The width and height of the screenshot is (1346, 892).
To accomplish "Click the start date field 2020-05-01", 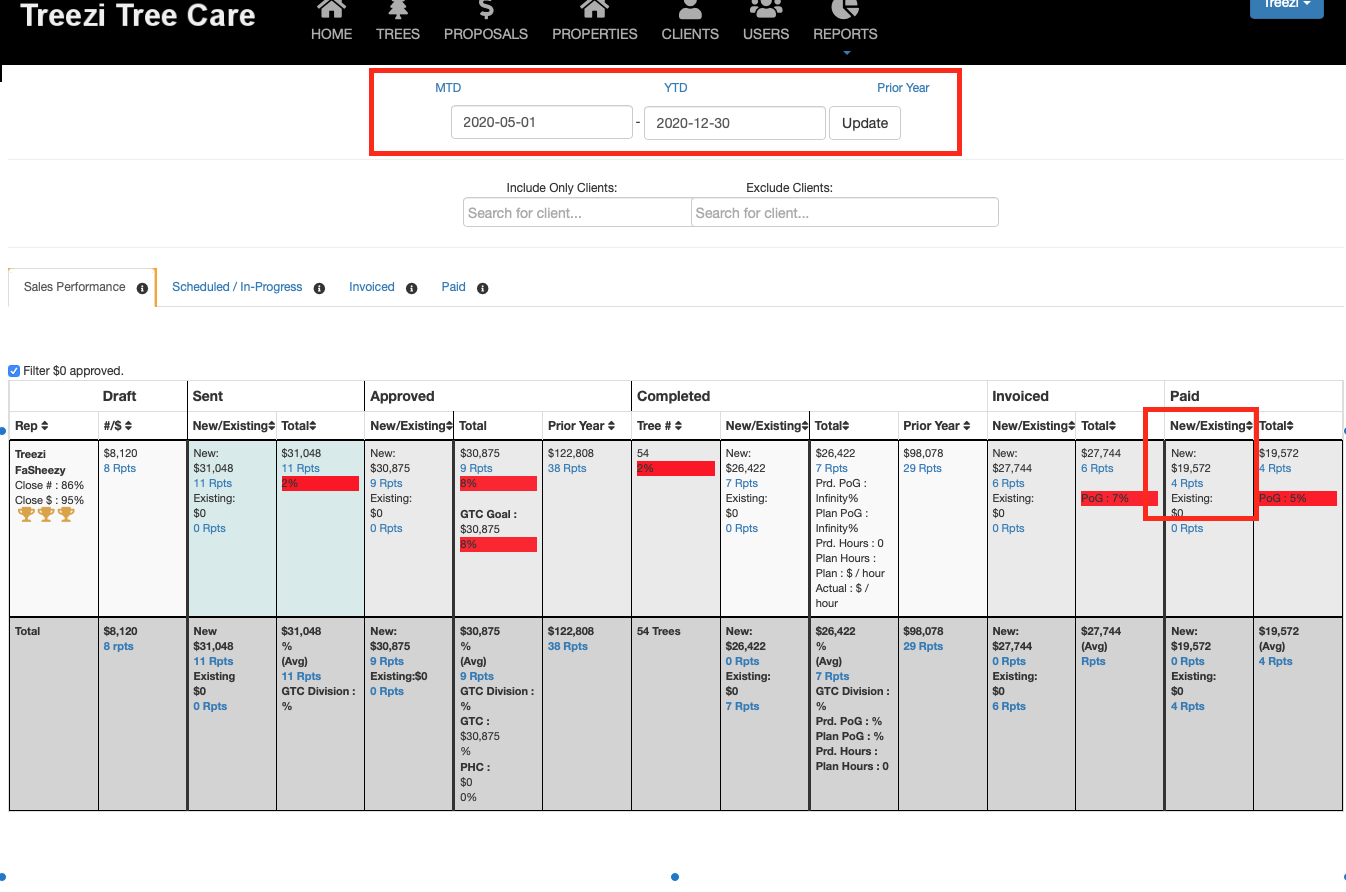I will pyautogui.click(x=541, y=123).
